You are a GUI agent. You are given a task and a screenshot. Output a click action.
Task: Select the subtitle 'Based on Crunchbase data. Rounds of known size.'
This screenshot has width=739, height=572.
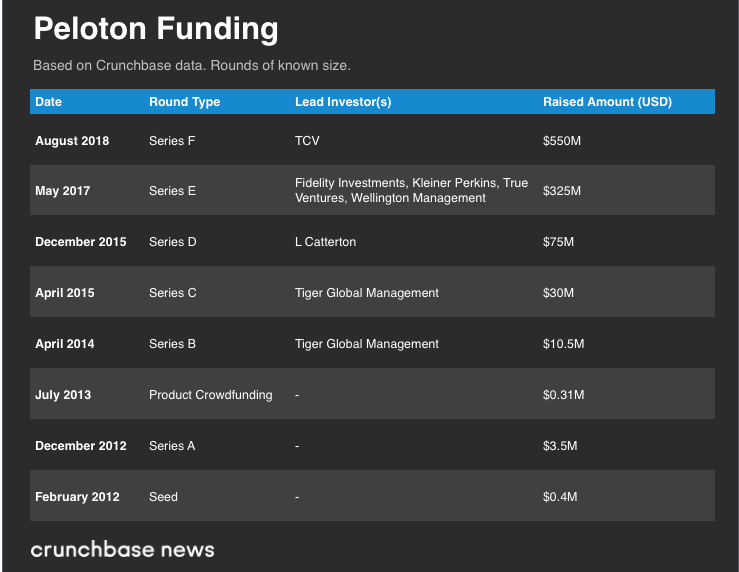tap(192, 65)
